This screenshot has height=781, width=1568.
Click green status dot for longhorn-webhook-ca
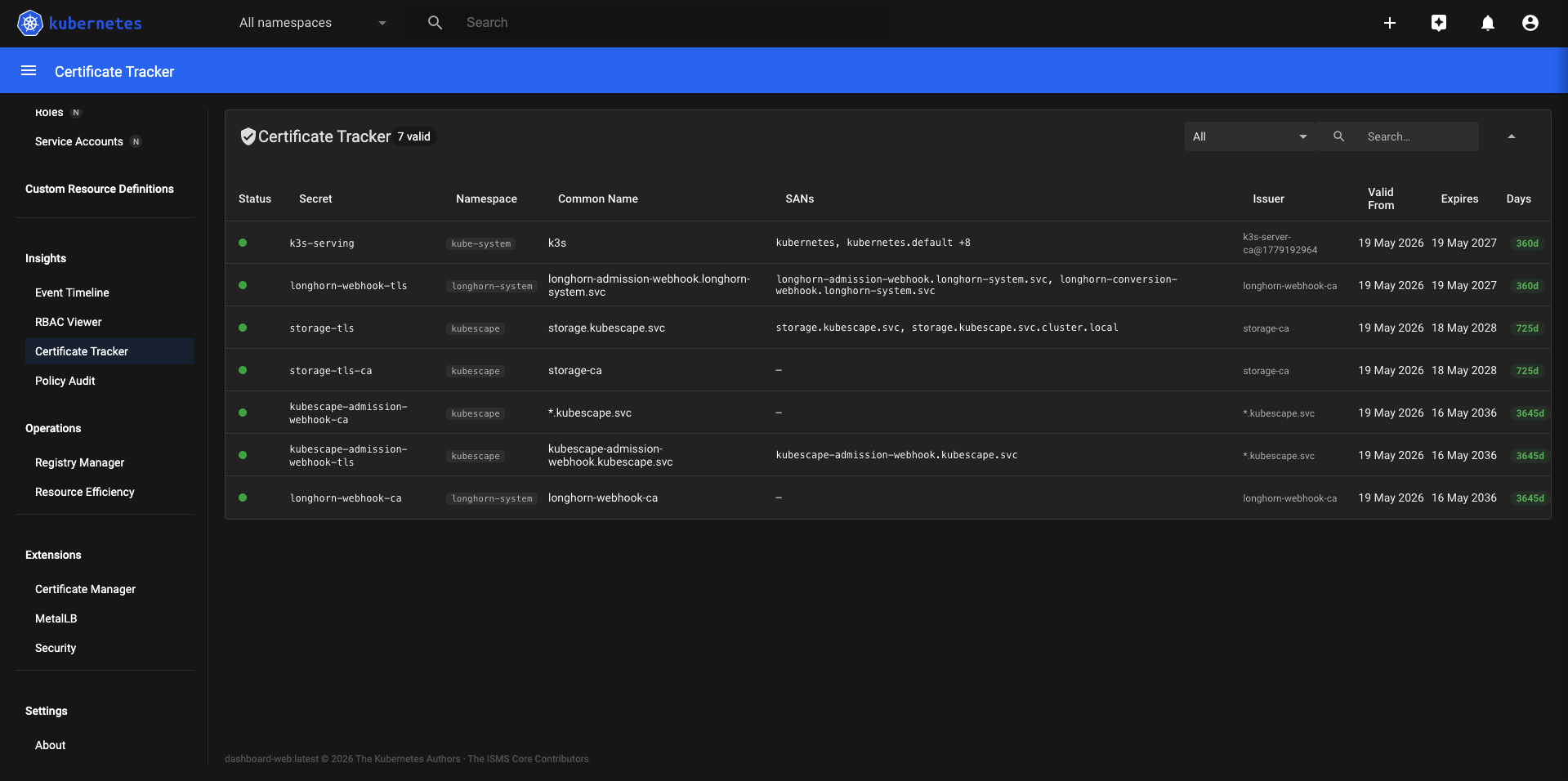pos(243,498)
